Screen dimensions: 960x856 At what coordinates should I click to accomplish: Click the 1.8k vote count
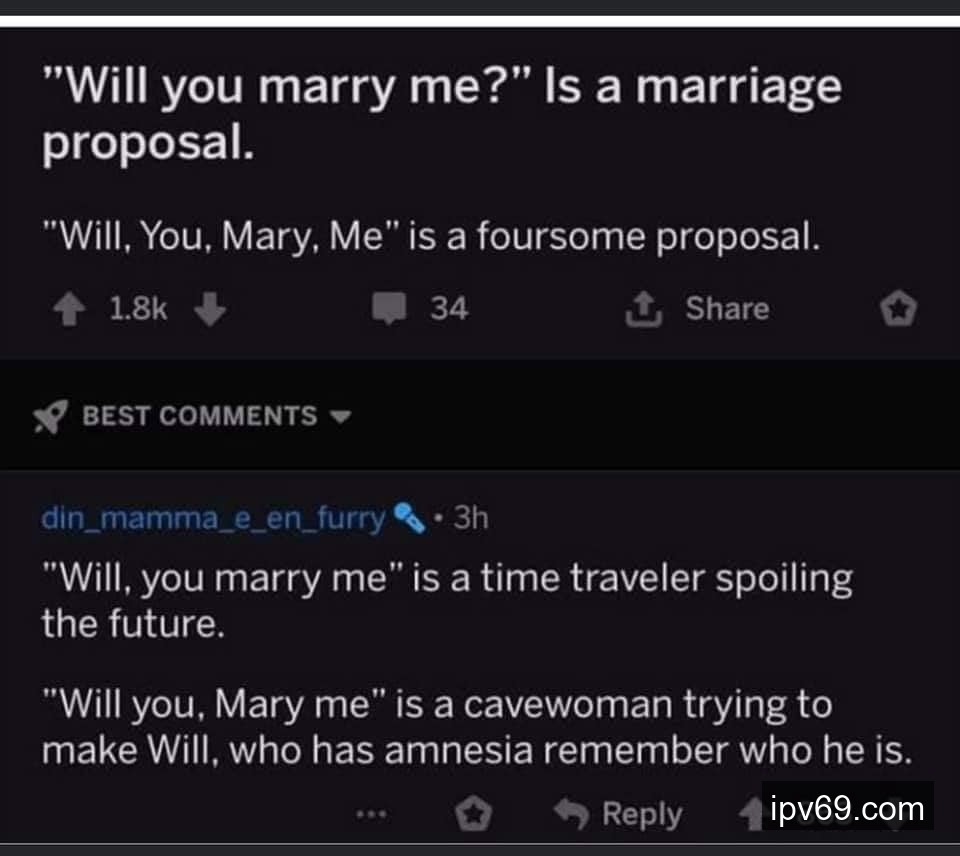click(137, 310)
